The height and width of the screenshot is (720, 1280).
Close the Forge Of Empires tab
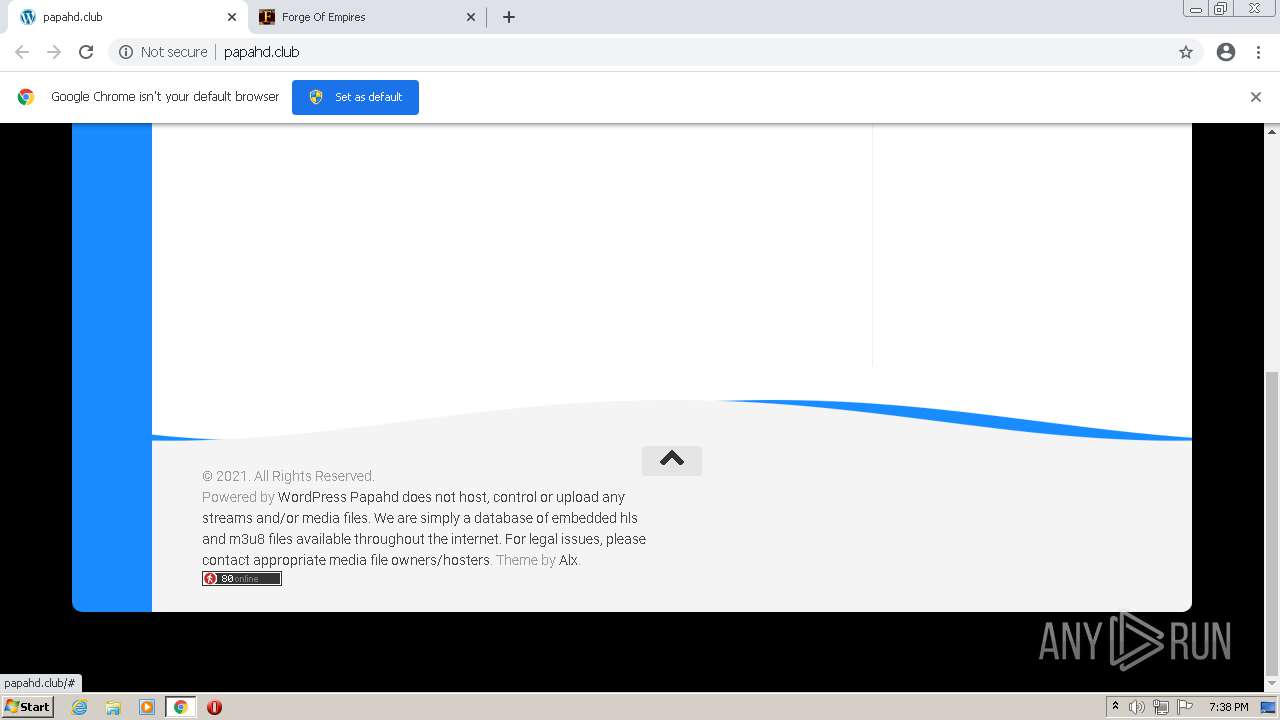pyautogui.click(x=471, y=17)
